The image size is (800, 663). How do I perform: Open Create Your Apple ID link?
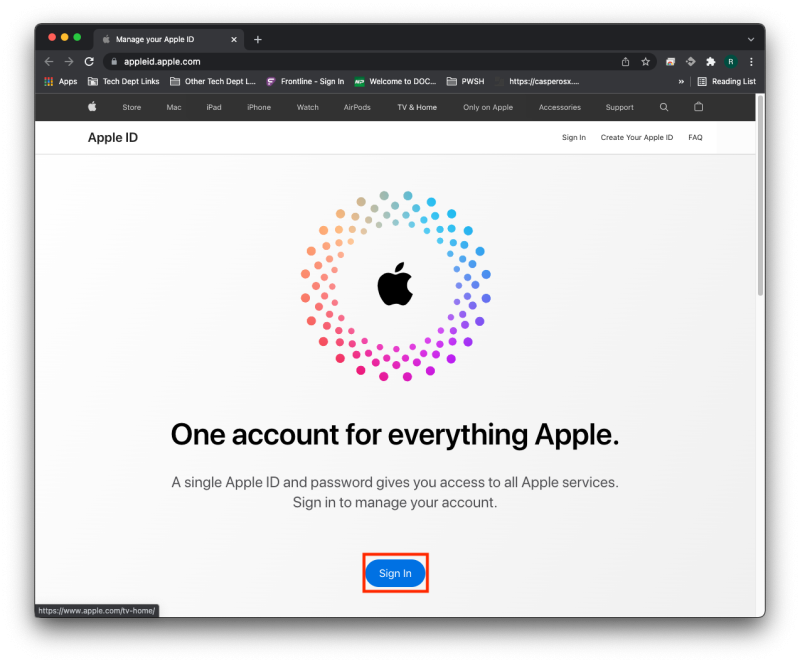[x=636, y=137]
